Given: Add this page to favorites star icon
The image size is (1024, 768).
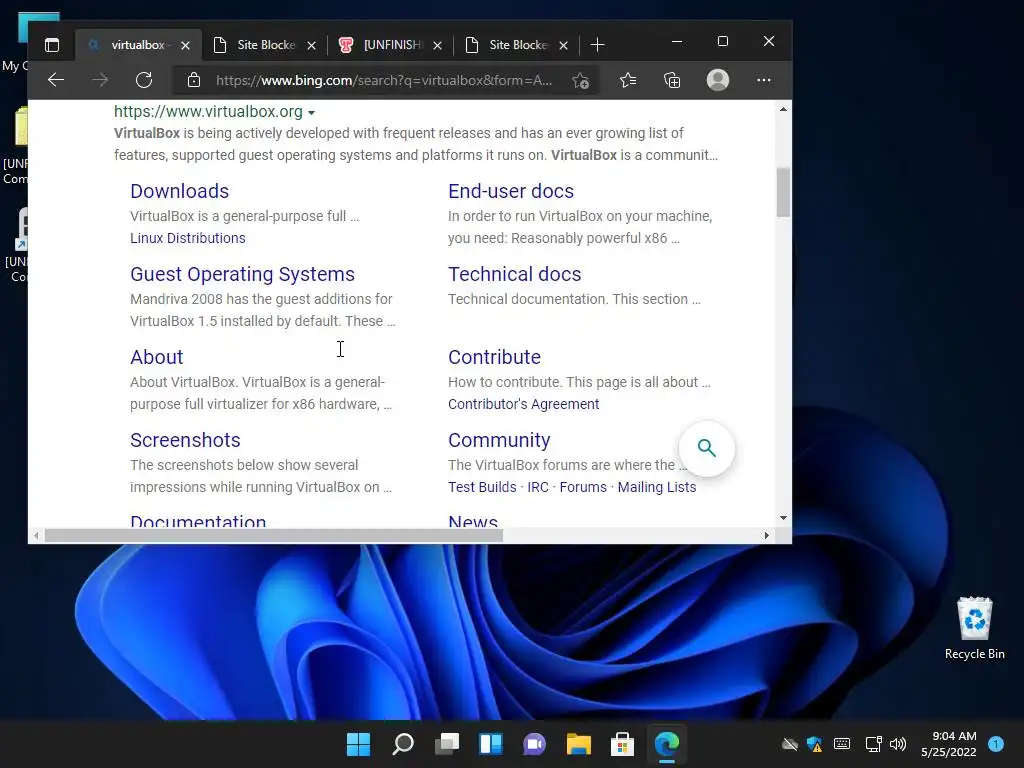Looking at the screenshot, I should (x=580, y=80).
